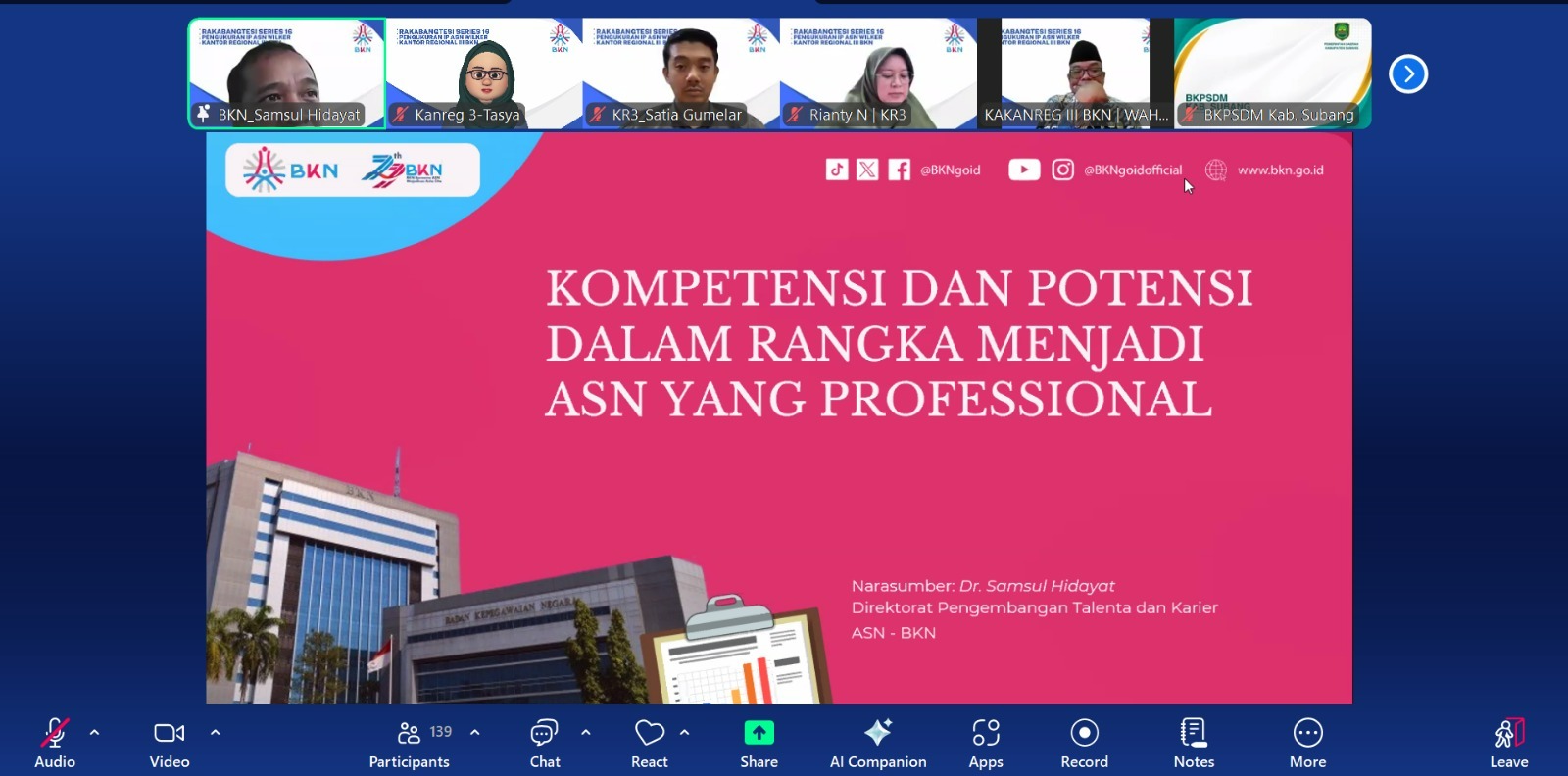The width and height of the screenshot is (1568, 776).
Task: Select BKN_Samsul Hidayat video thumbnail
Action: [x=287, y=73]
